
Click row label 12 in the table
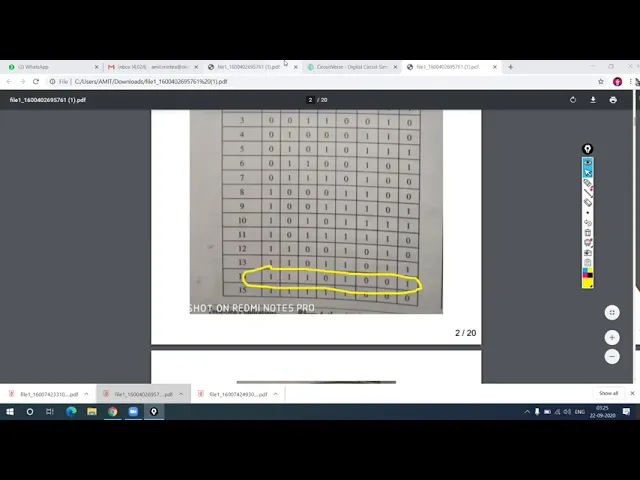pos(242,249)
